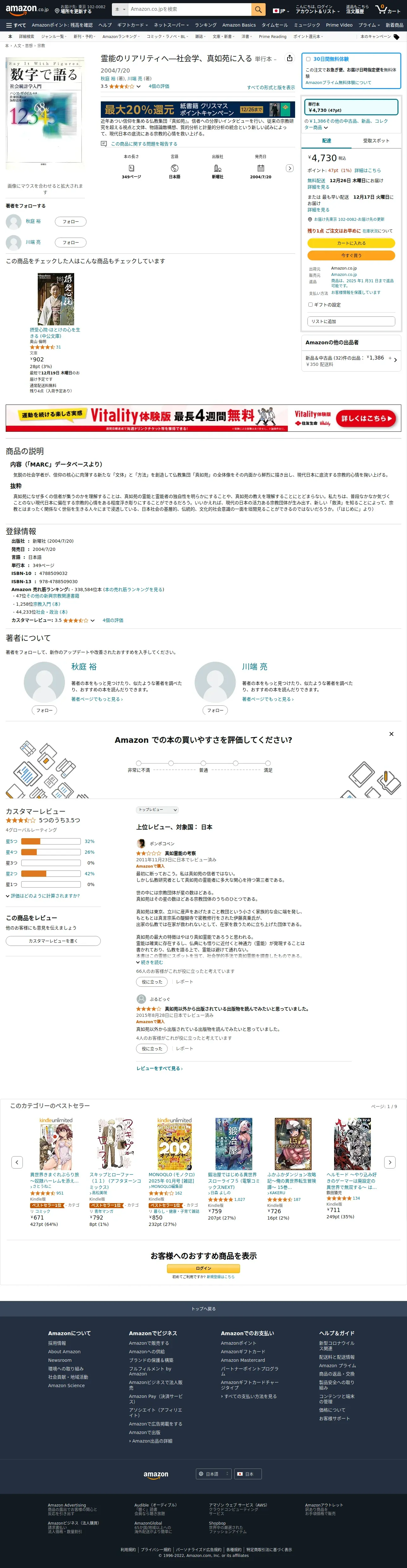Open the トップレビュー sort dropdown
The image size is (407, 1568).
point(157,810)
